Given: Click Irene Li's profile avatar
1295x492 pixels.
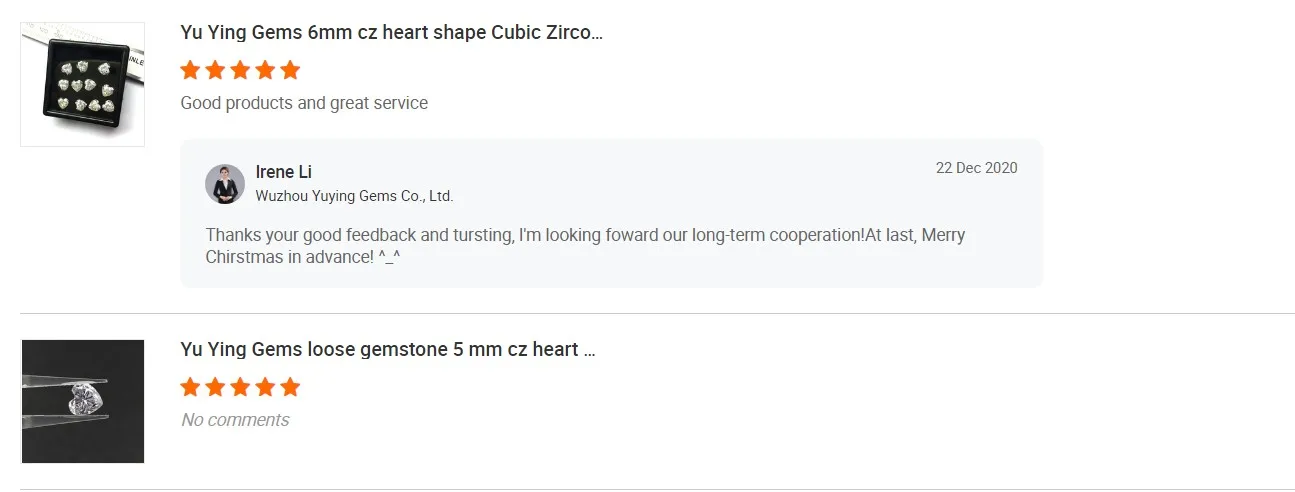Looking at the screenshot, I should pos(225,184).
